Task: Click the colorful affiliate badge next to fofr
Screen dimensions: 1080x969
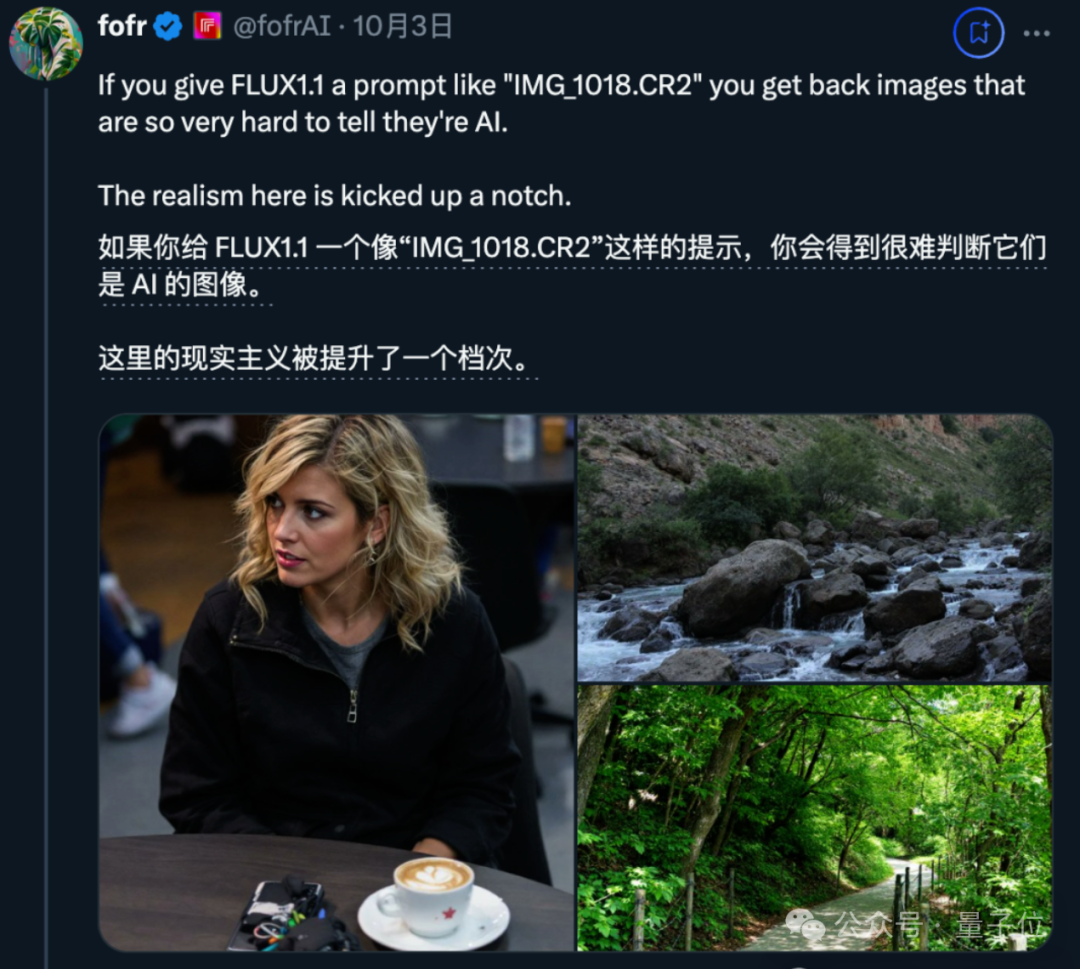Action: [207, 27]
